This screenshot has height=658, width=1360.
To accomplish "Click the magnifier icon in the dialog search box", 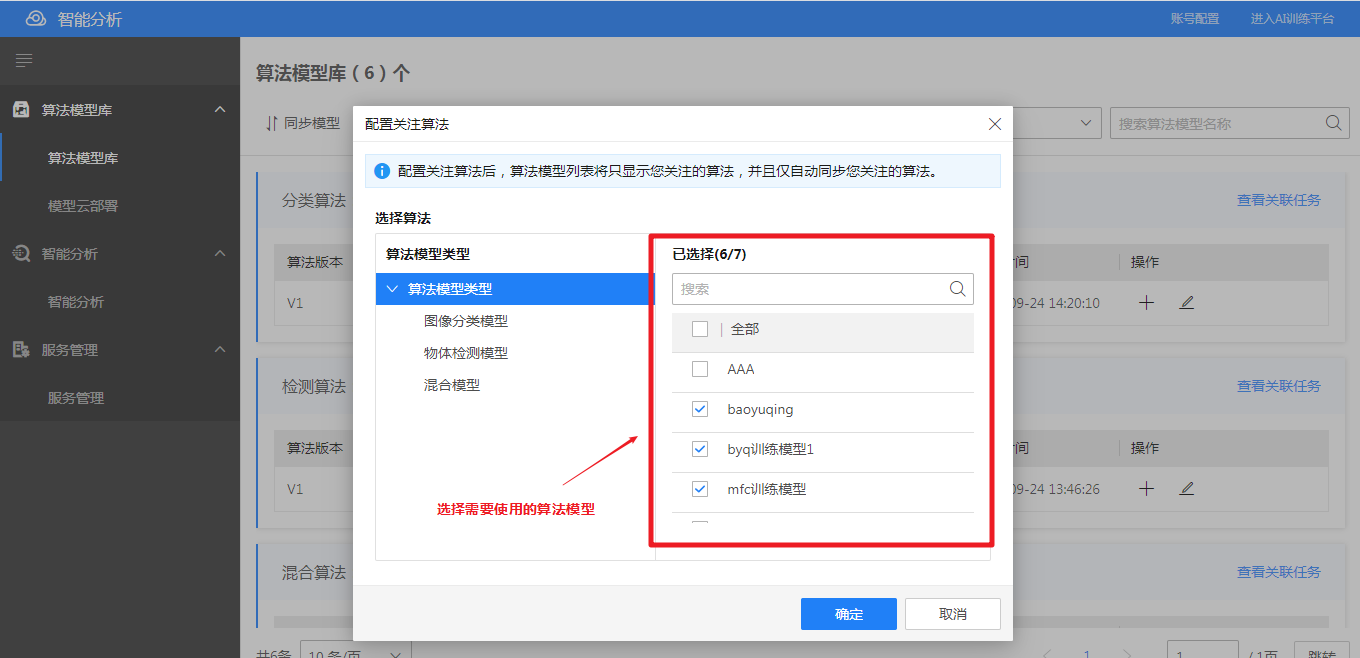I will [x=956, y=289].
